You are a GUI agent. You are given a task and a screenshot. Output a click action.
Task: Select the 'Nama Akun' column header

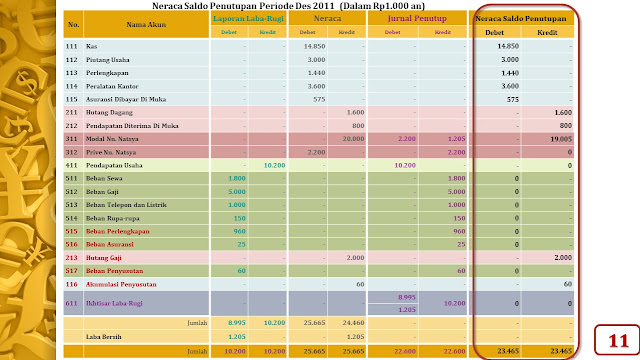pyautogui.click(x=146, y=24)
